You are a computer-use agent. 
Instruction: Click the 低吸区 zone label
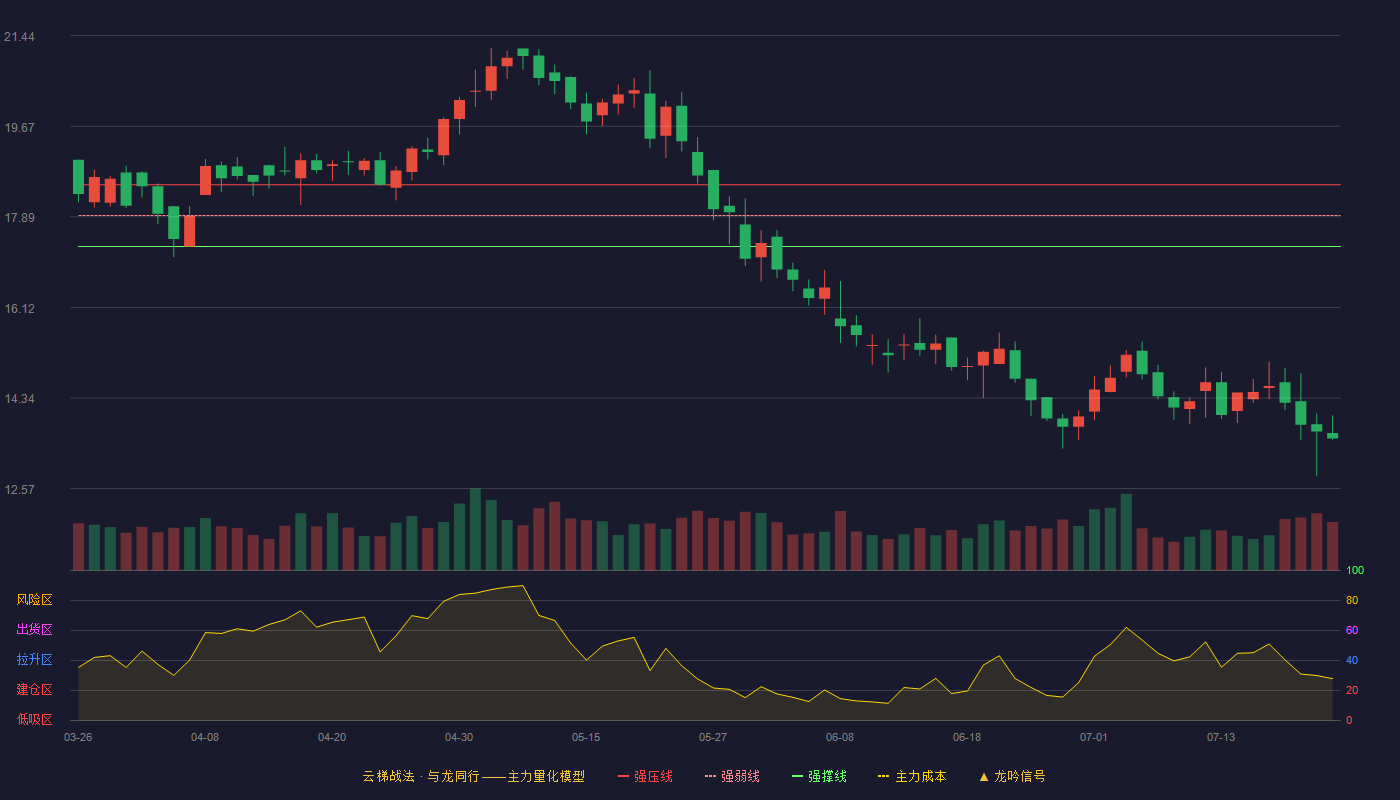coord(34,720)
